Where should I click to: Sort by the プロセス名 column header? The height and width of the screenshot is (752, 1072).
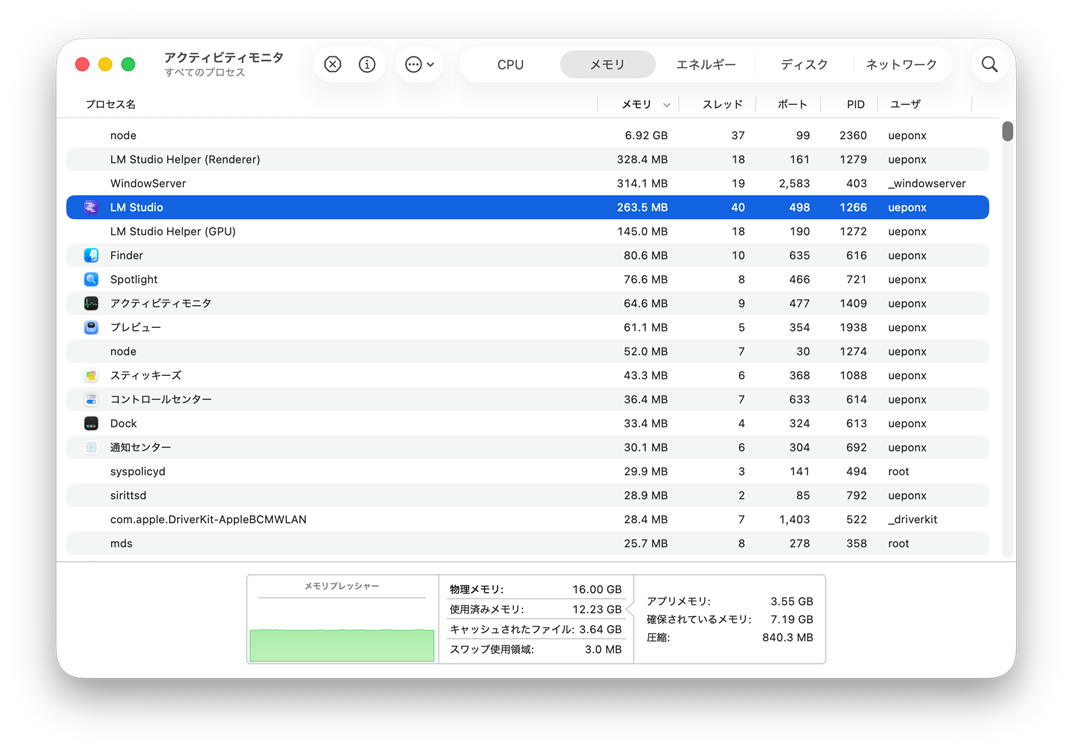pyautogui.click(x=110, y=105)
